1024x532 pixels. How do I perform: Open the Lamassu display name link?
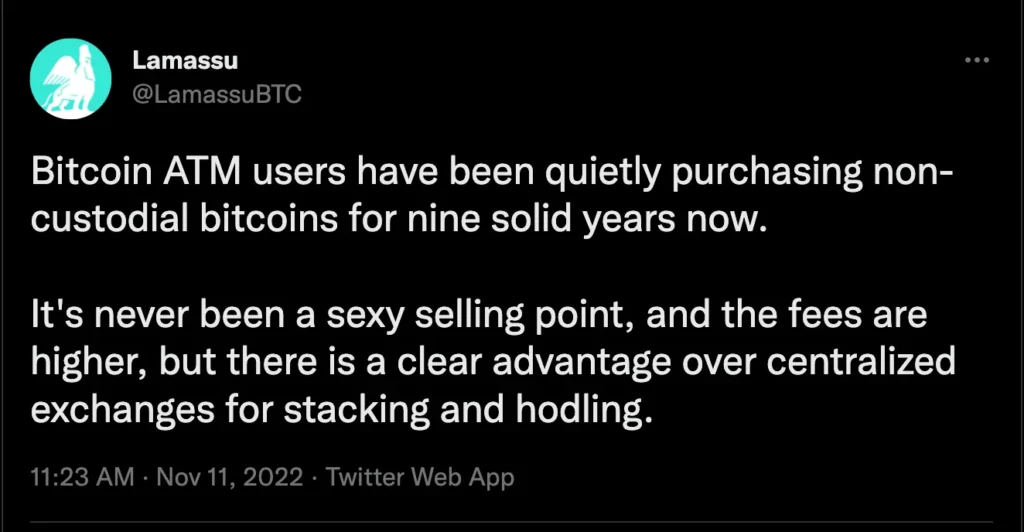185,61
